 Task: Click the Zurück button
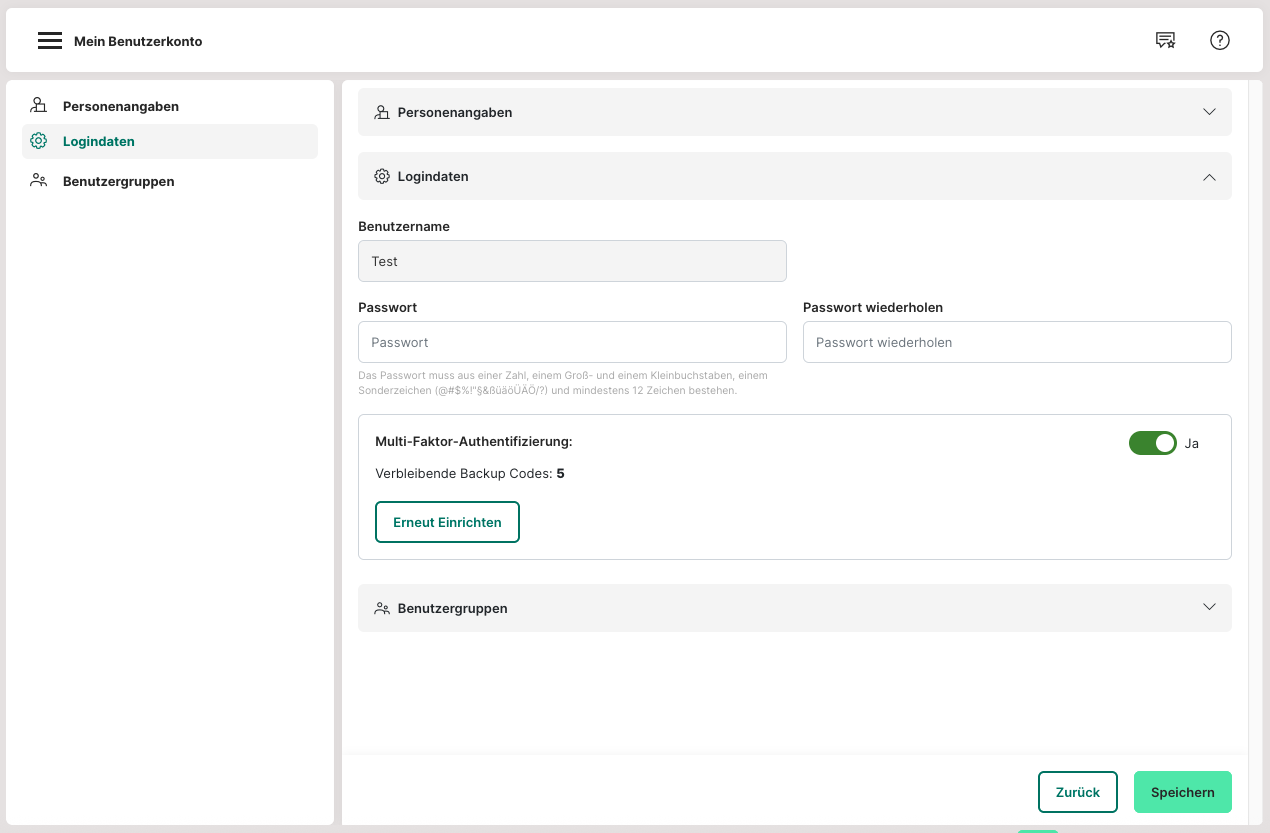coord(1077,792)
